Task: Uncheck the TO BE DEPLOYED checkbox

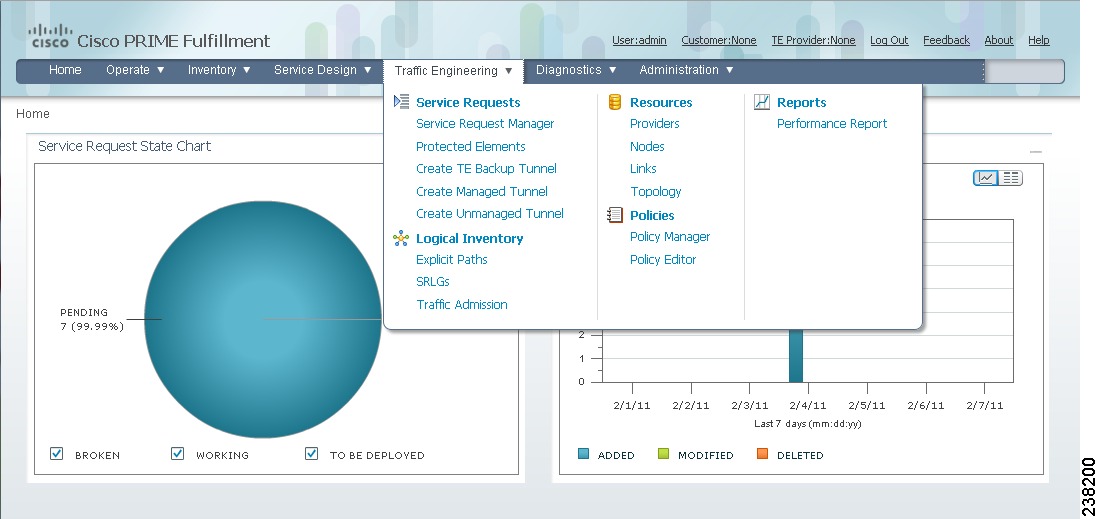Action: 311,454
